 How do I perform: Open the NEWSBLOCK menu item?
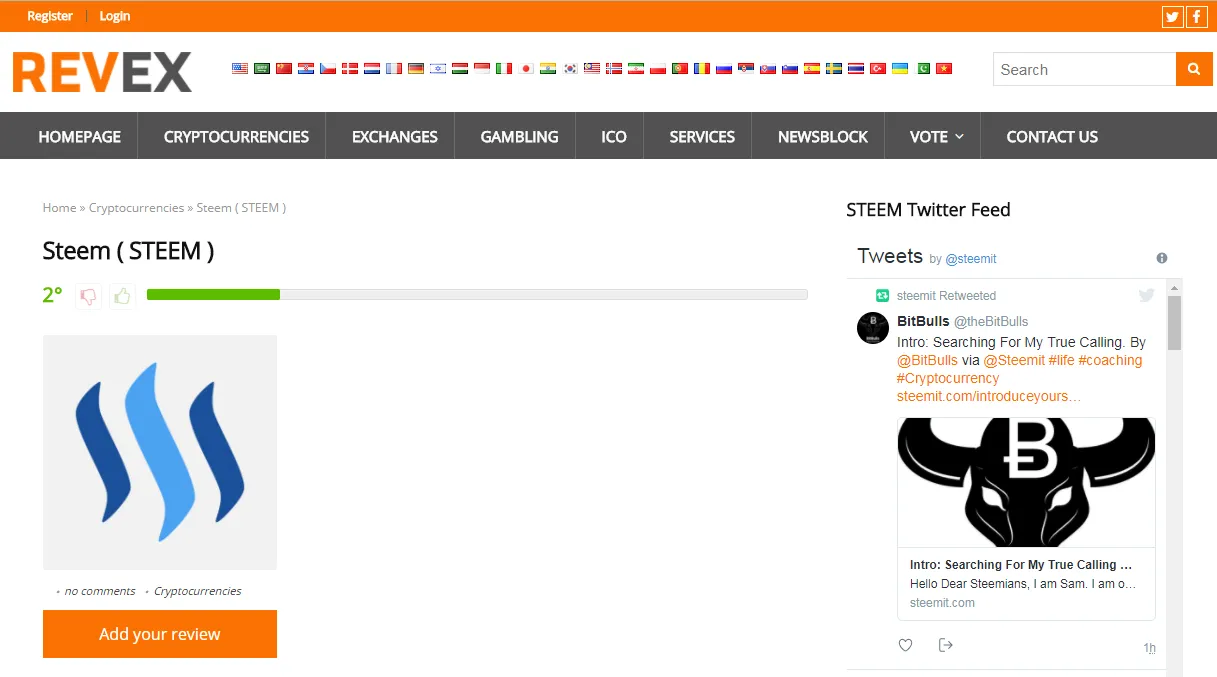pyautogui.click(x=823, y=137)
